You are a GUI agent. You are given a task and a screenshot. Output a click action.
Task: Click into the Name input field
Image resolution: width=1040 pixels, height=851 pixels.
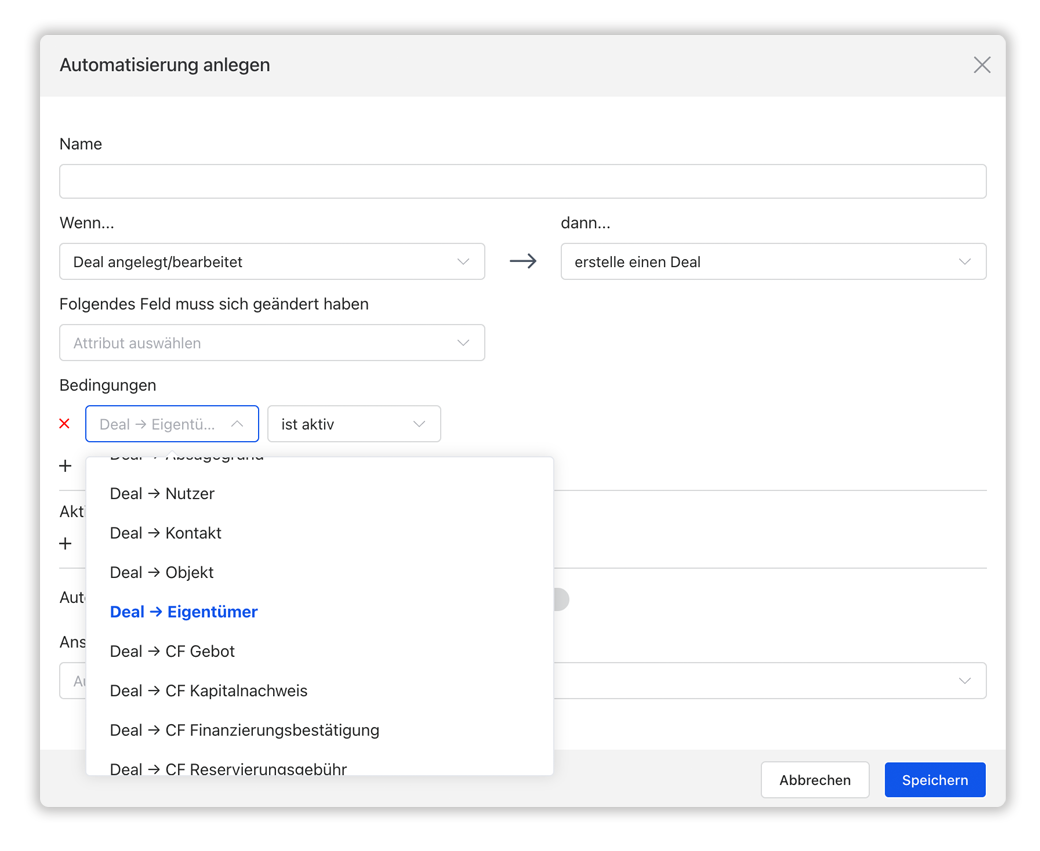pyautogui.click(x=522, y=182)
